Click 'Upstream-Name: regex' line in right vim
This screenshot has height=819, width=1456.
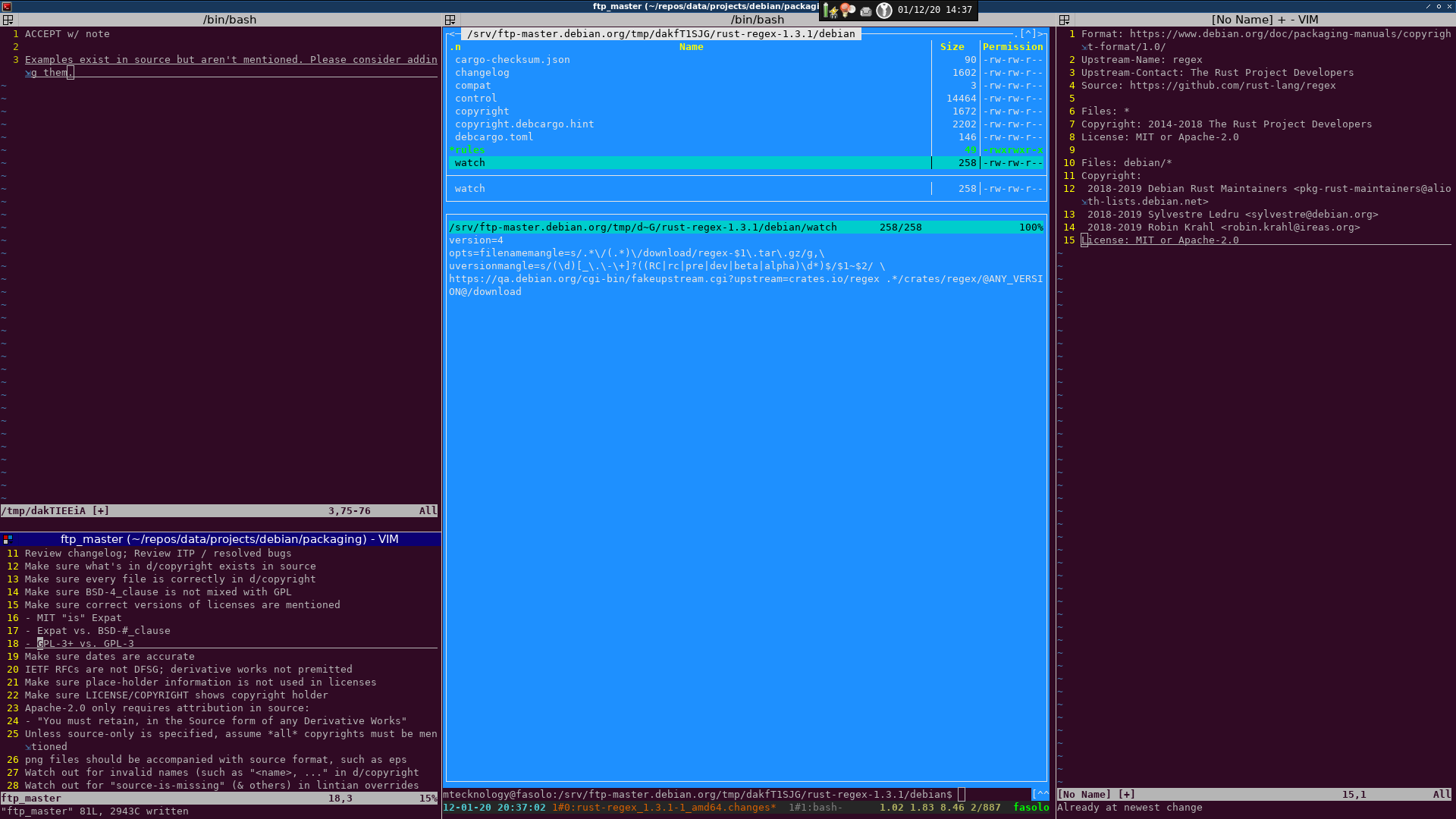click(x=1141, y=60)
